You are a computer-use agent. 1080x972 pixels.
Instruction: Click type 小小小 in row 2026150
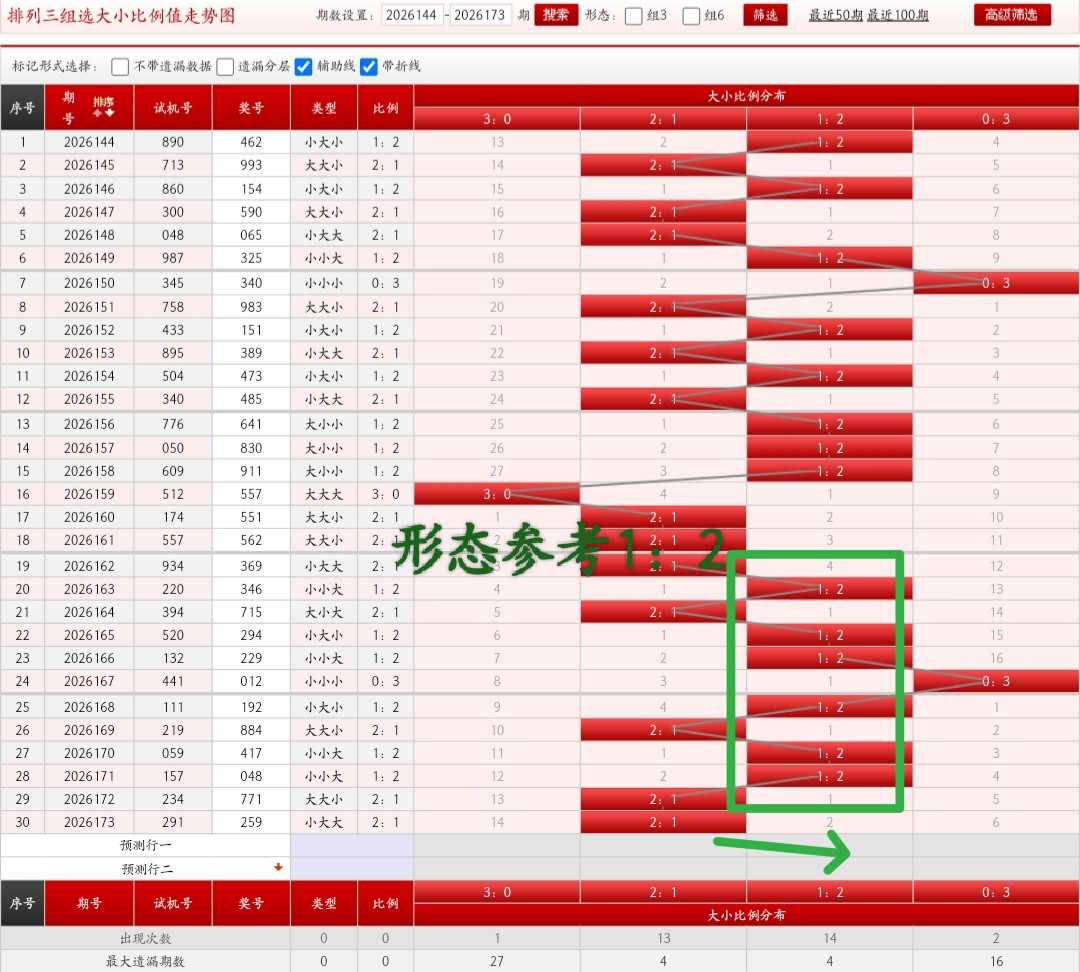pyautogui.click(x=324, y=283)
